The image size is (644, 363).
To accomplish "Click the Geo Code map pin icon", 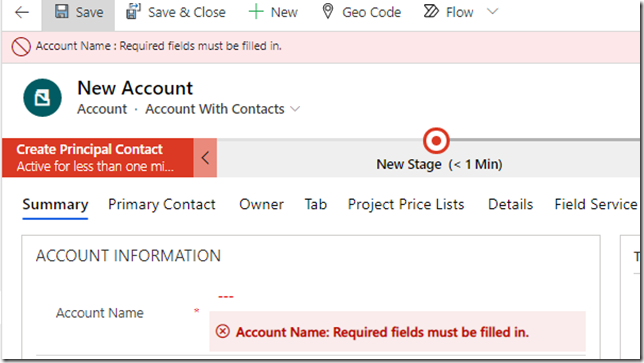I will (327, 11).
